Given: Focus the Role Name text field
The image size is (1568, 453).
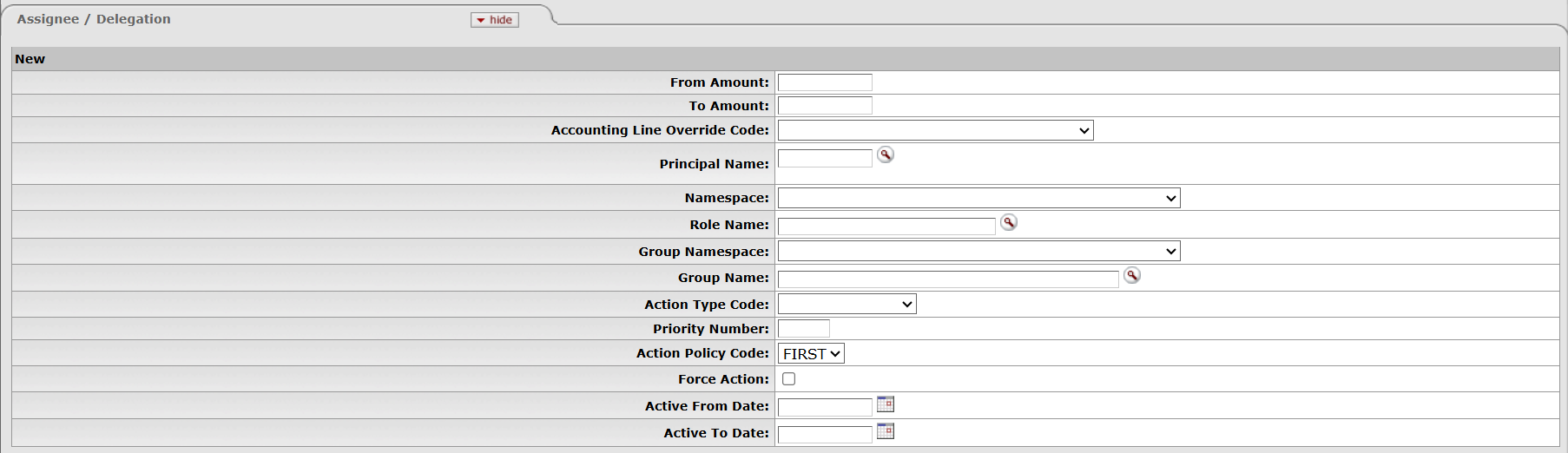Looking at the screenshot, I should (x=886, y=226).
